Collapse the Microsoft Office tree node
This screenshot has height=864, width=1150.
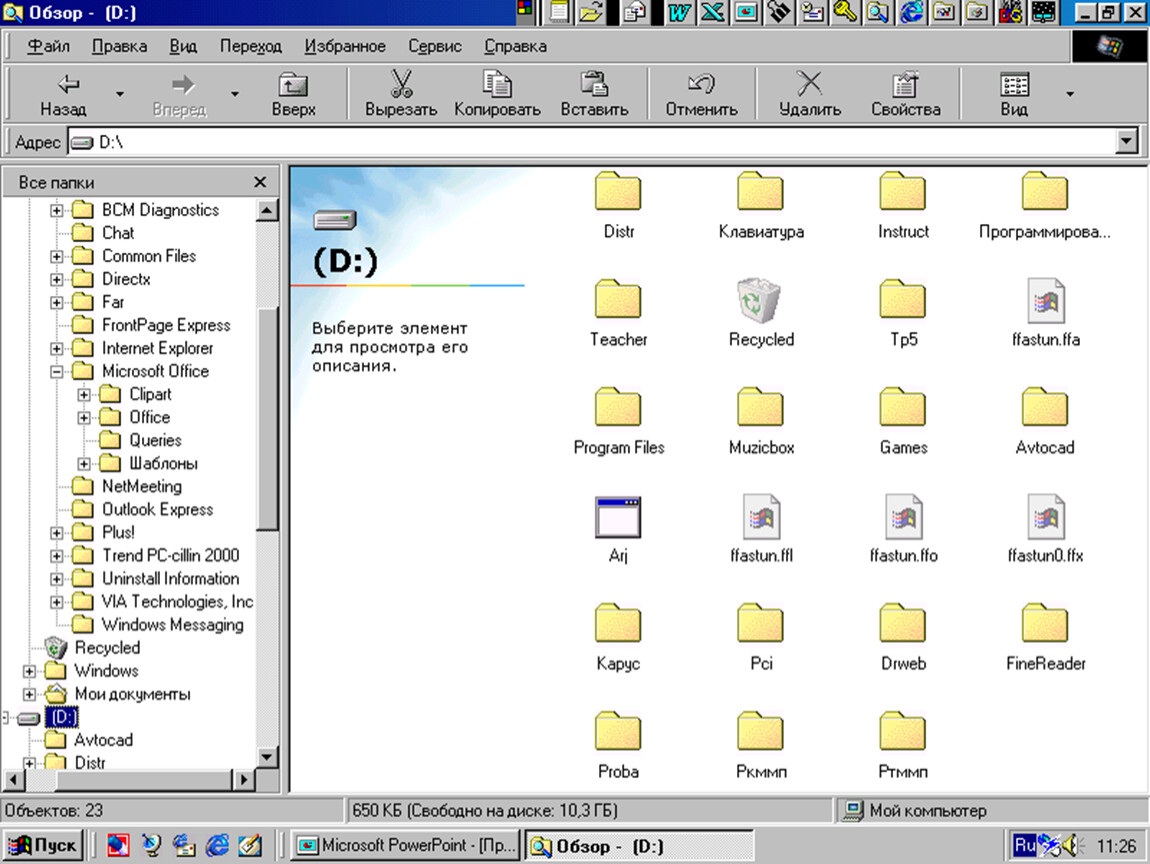click(x=56, y=372)
